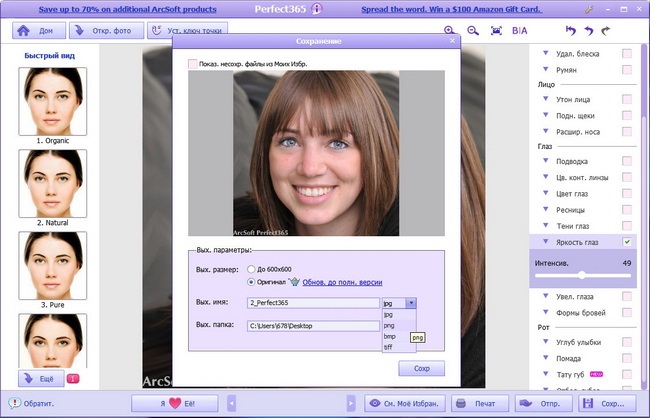The image size is (650, 418).
Task: Open the wrench settings icon
Action: pos(589,9)
